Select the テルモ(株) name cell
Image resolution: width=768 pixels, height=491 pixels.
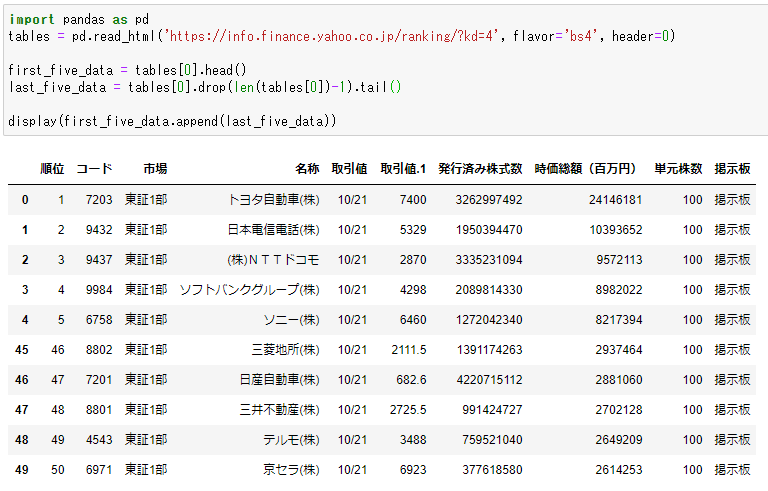click(x=291, y=440)
